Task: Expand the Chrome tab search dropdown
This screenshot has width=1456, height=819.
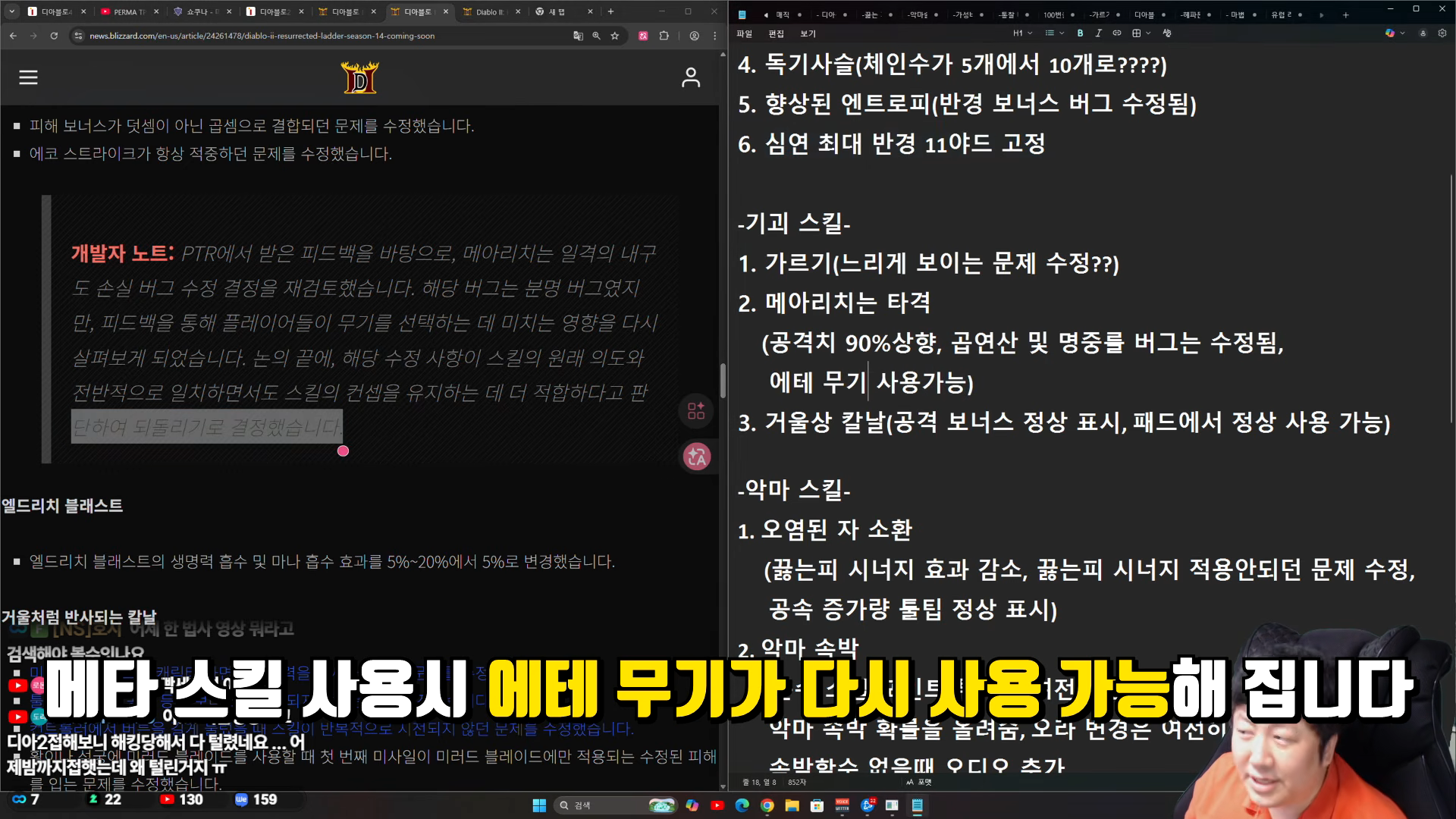Action: pyautogui.click(x=12, y=11)
